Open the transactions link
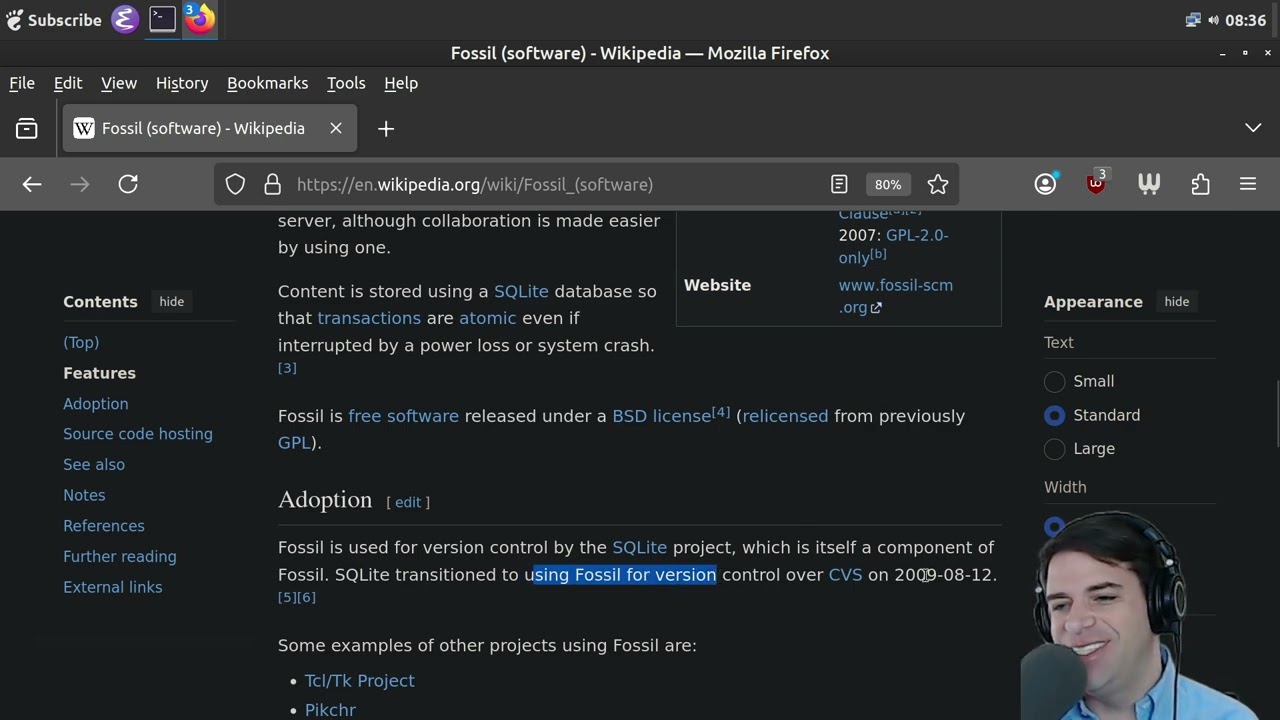The width and height of the screenshot is (1280, 720). coord(369,318)
